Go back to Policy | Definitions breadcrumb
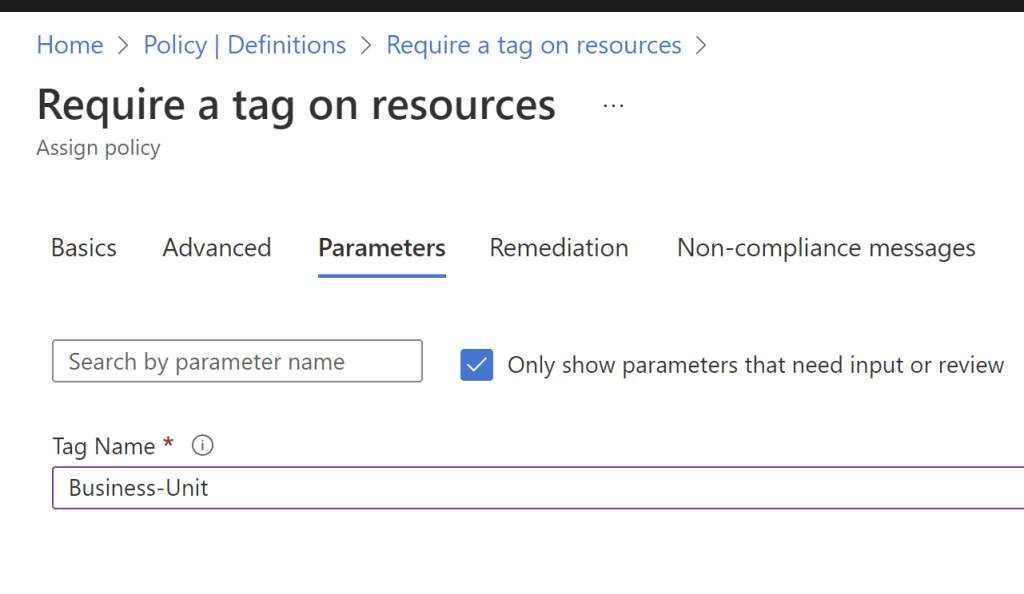Viewport: 1024px width, 594px height. [x=245, y=46]
